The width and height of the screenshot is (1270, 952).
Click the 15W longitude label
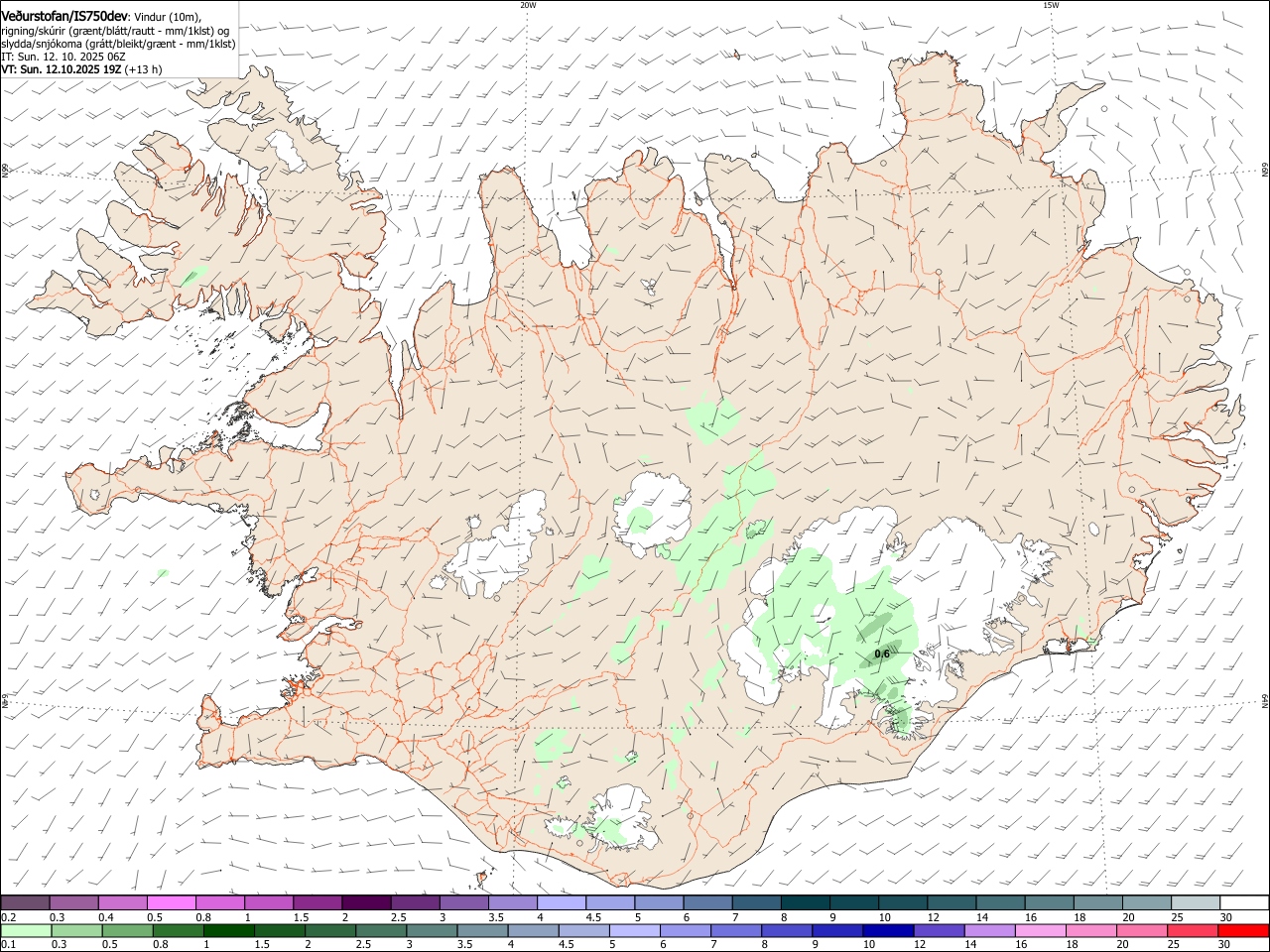1051,5
